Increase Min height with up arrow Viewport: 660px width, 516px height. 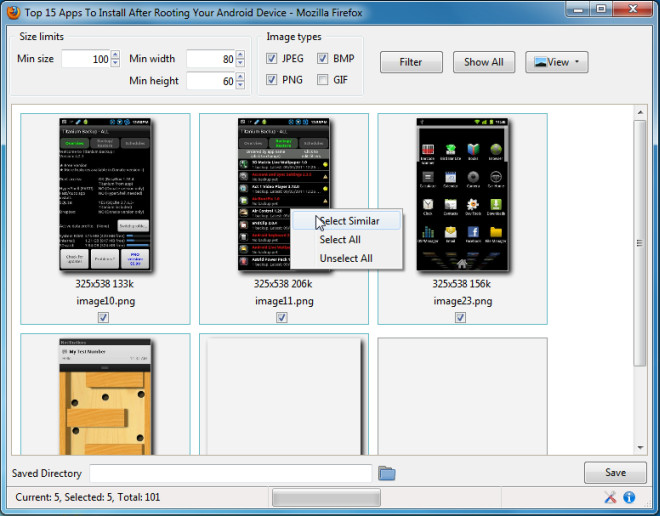pos(240,77)
